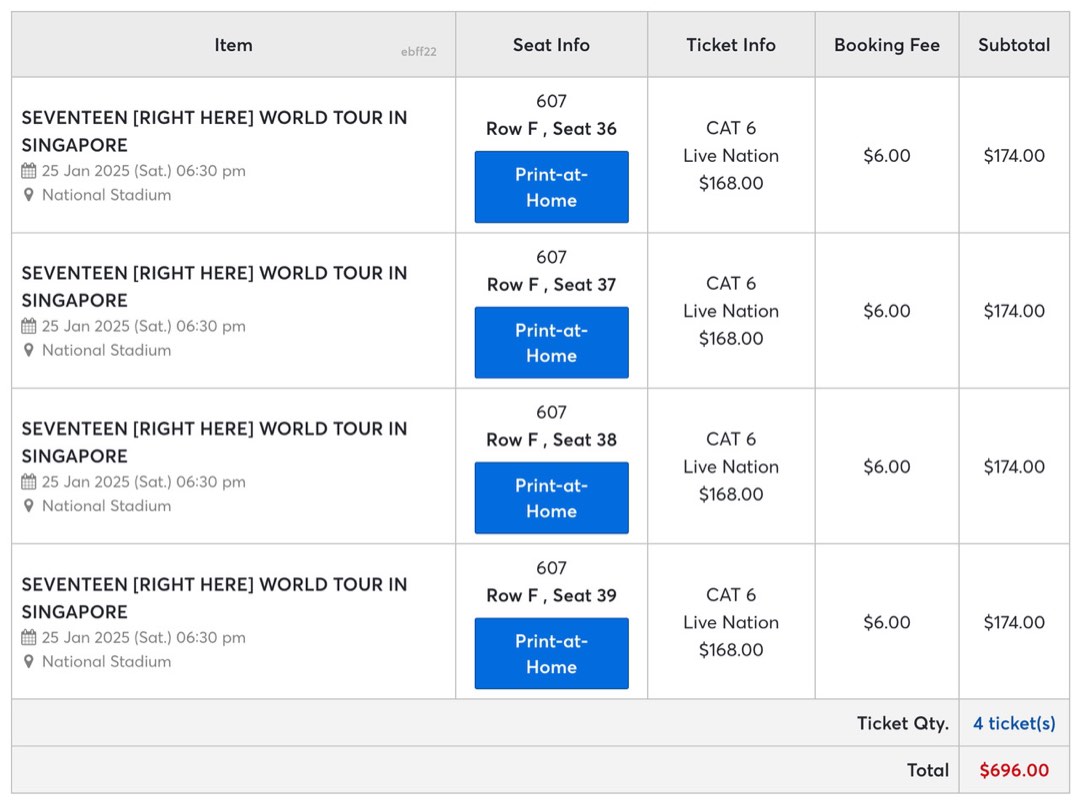Click the calendar icon beside Seat 37's date
This screenshot has width=1080, height=809.
pos(30,325)
